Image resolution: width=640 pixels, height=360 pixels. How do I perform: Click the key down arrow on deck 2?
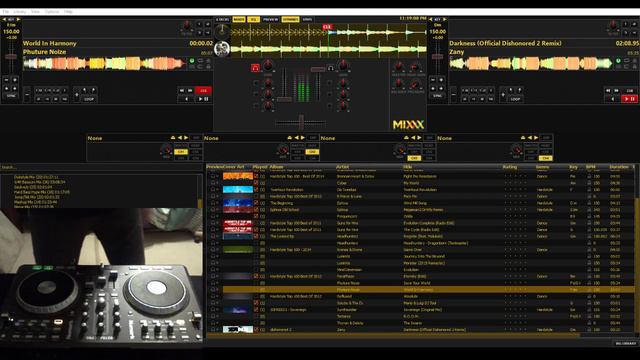pyautogui.click(x=430, y=19)
